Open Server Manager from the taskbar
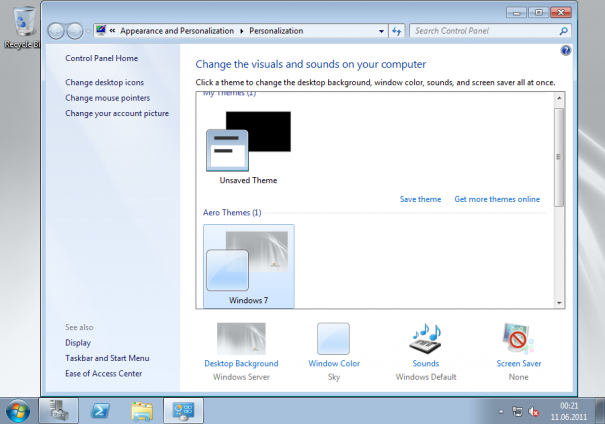Image resolution: width=605 pixels, height=424 pixels. click(59, 410)
